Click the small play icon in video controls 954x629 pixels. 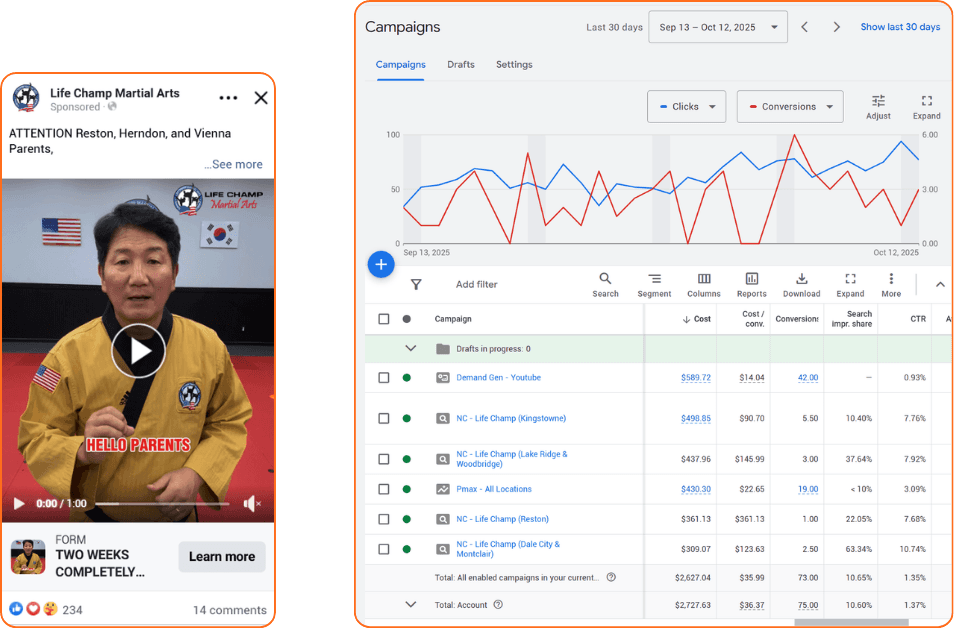(x=19, y=504)
